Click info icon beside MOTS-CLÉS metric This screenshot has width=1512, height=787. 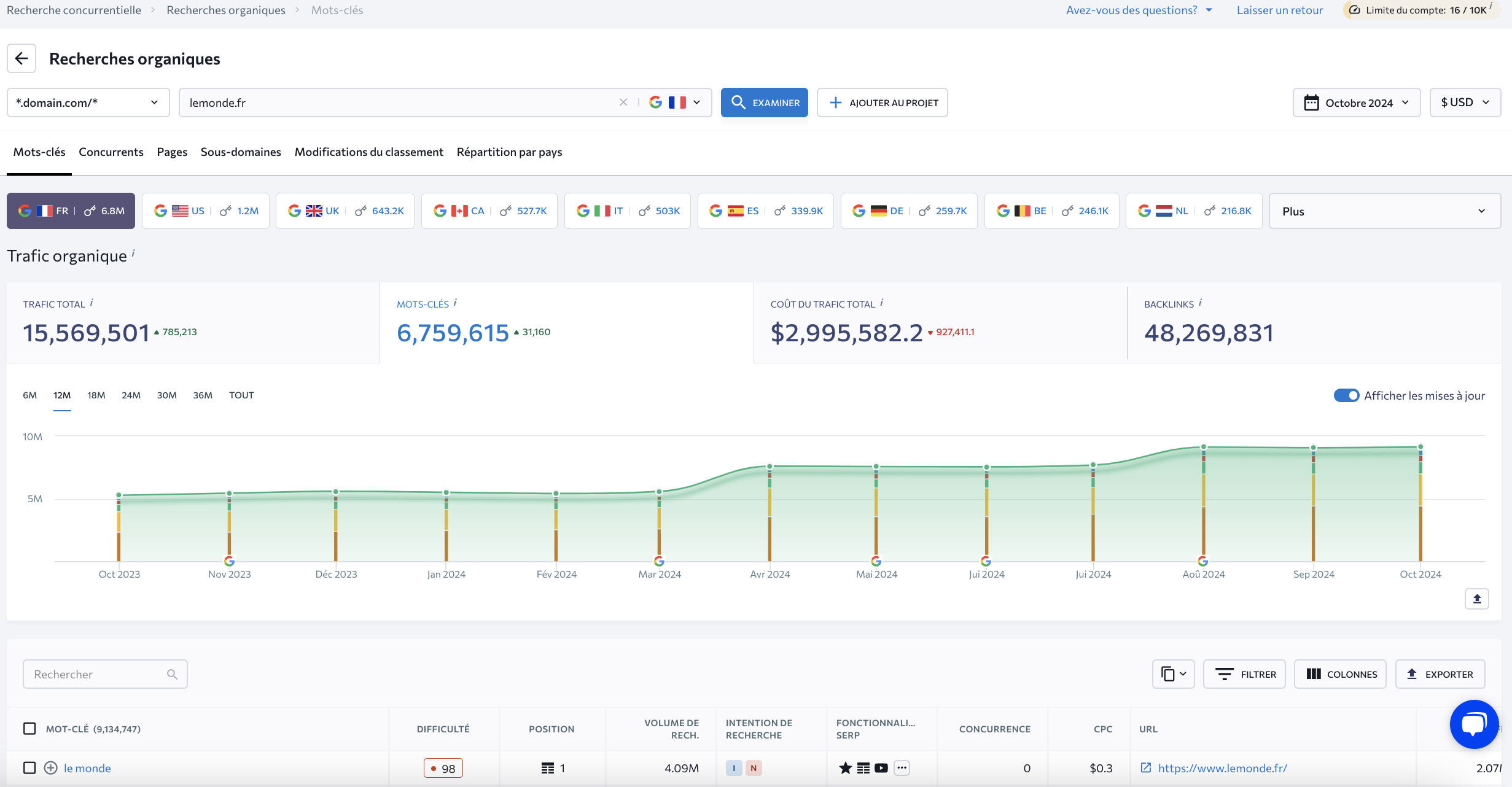[x=455, y=302]
